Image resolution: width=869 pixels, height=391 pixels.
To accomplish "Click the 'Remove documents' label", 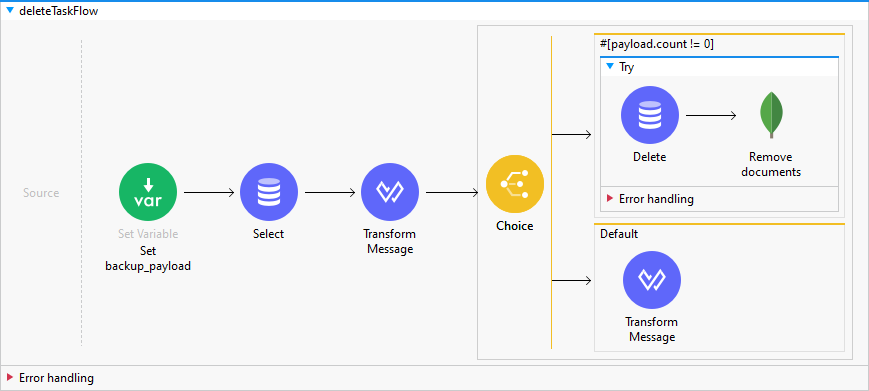I will [771, 164].
